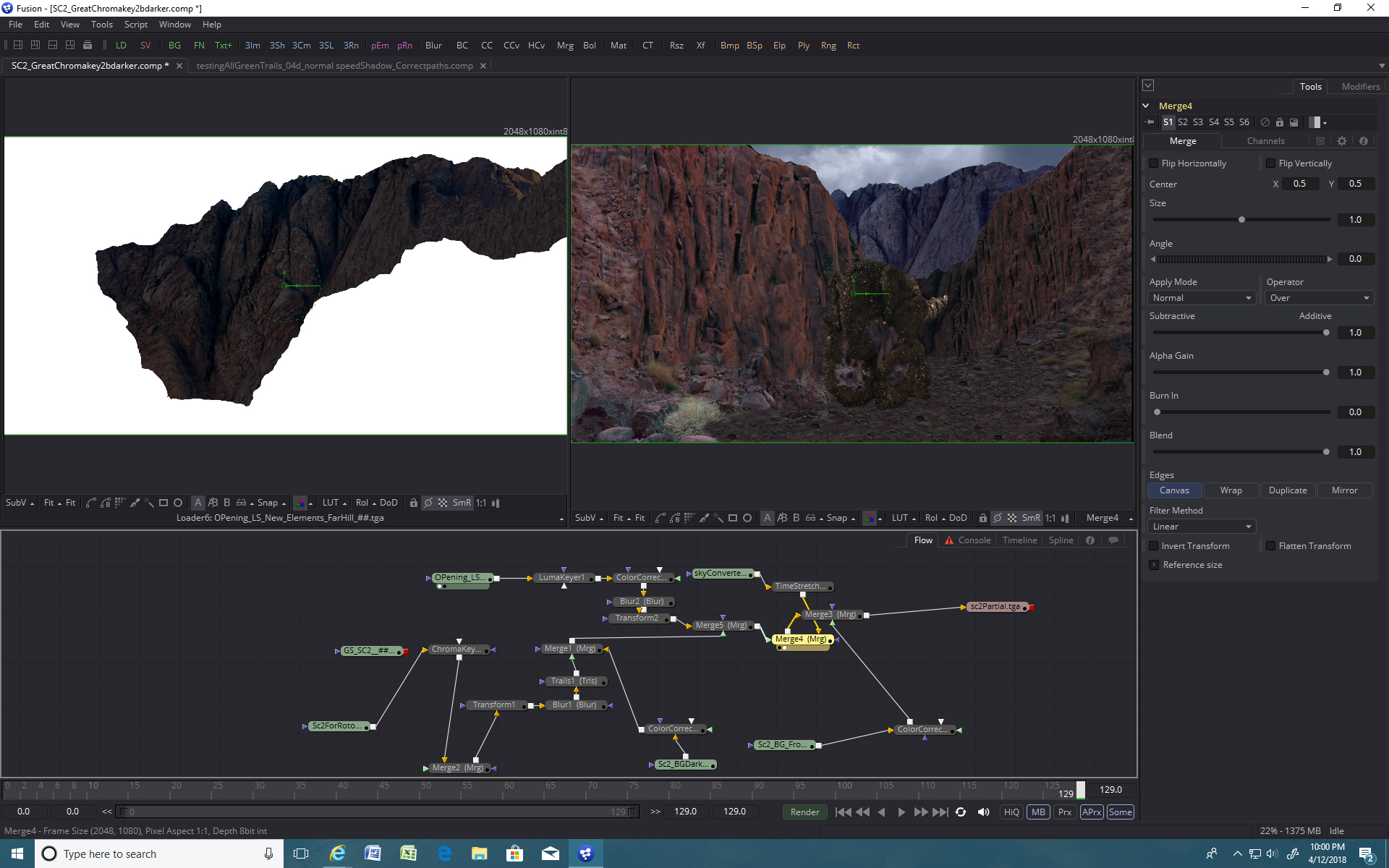Toggle MB motion blur mode

point(1039,812)
